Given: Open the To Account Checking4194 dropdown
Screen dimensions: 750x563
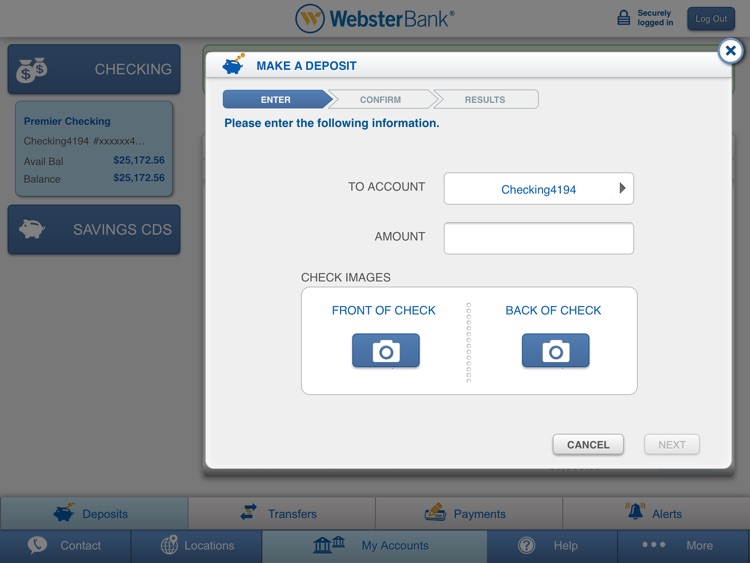Looking at the screenshot, I should pos(539,188).
